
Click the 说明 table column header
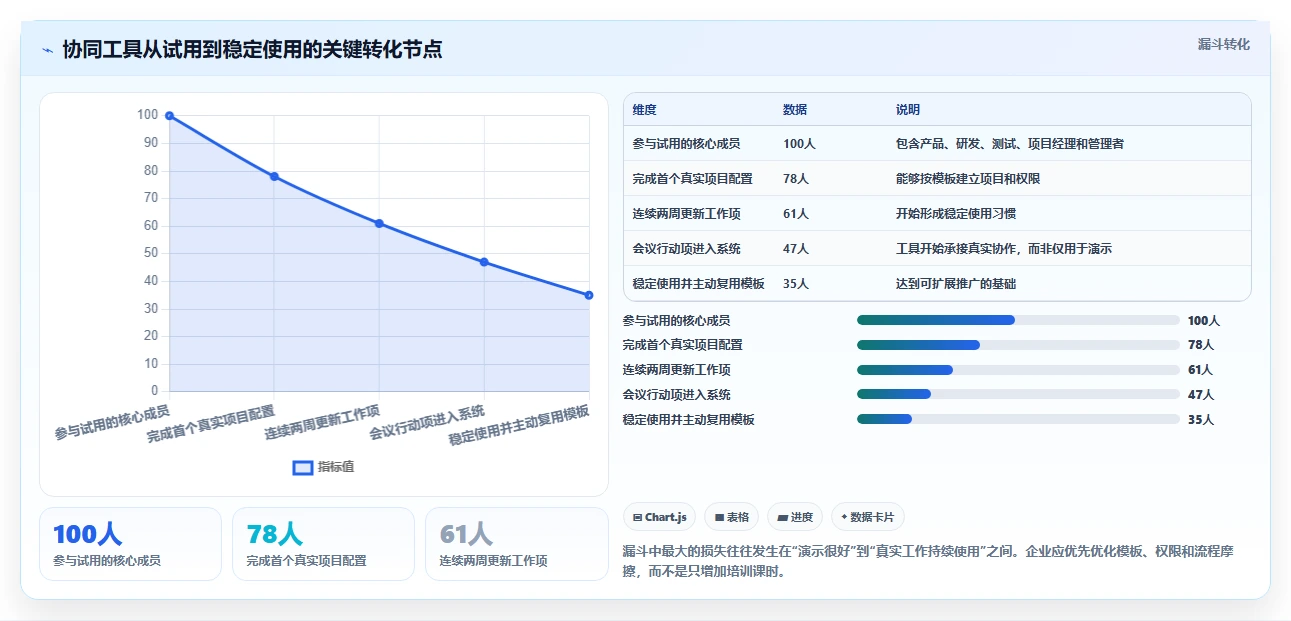coord(908,110)
